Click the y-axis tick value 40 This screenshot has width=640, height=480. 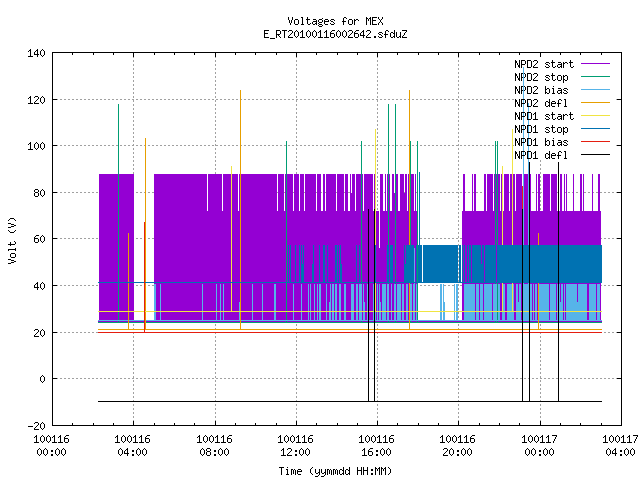40,286
